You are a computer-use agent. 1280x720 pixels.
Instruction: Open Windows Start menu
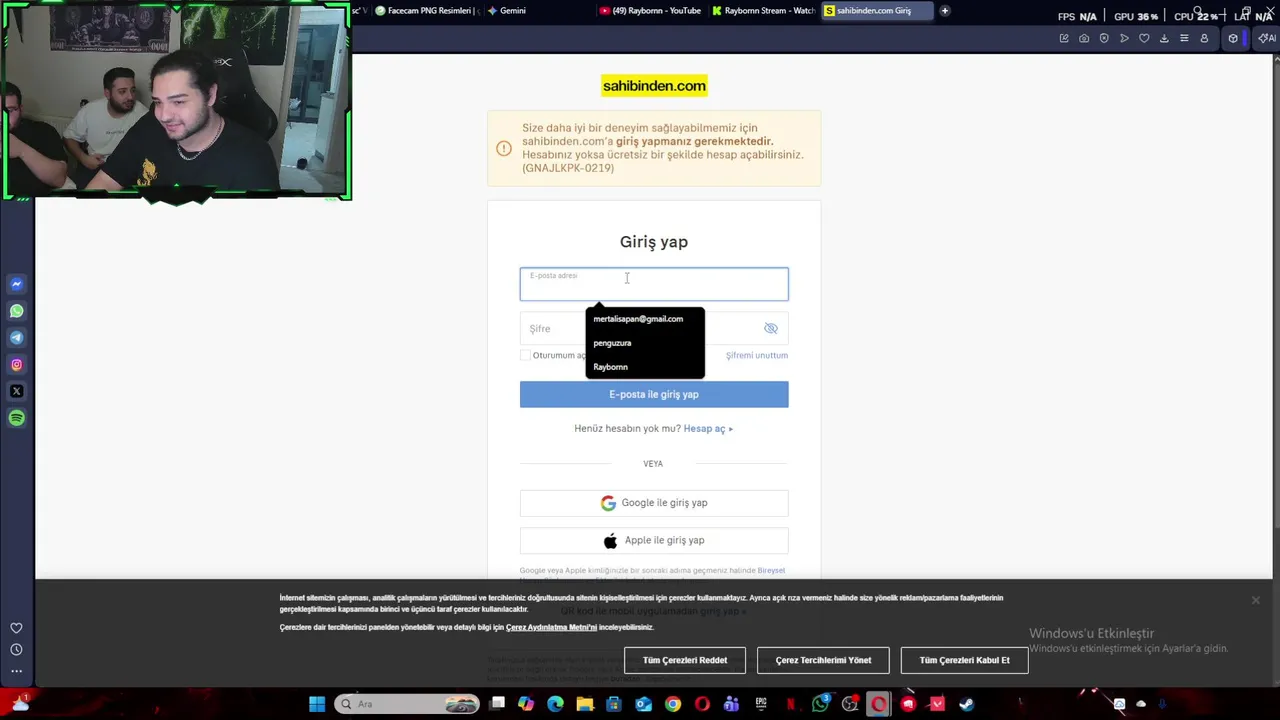click(317, 704)
